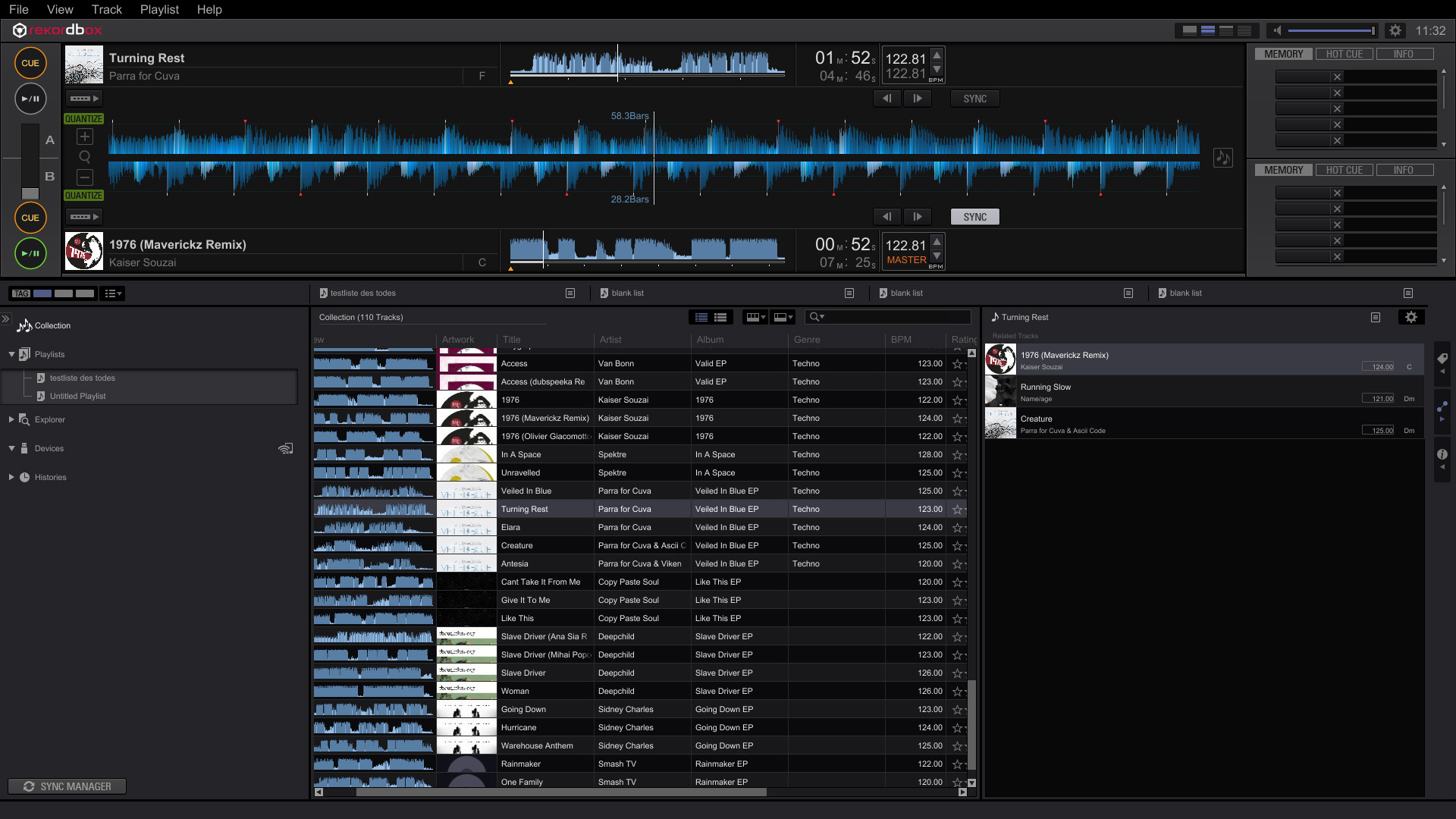1456x819 pixels.
Task: Open the Playlist menu
Action: click(x=159, y=9)
